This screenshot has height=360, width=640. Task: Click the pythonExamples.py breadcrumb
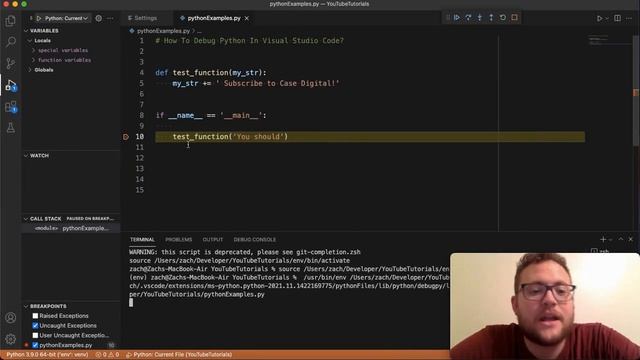(163, 31)
